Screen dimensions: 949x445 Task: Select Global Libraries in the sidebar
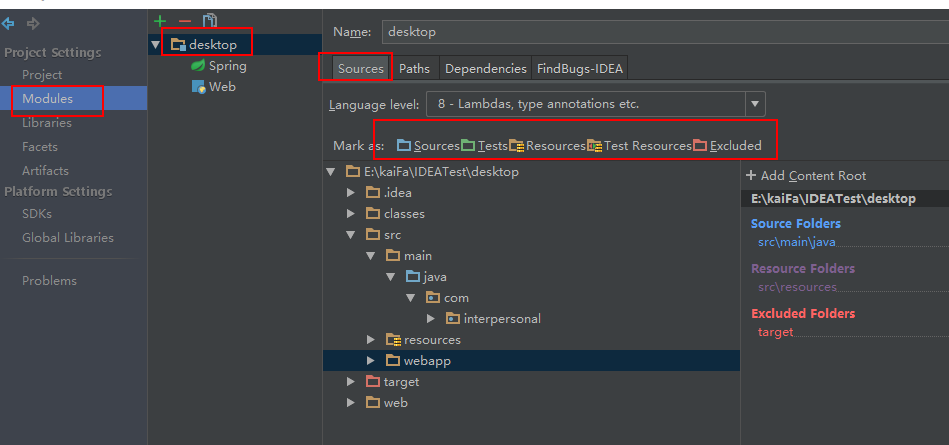[68, 237]
